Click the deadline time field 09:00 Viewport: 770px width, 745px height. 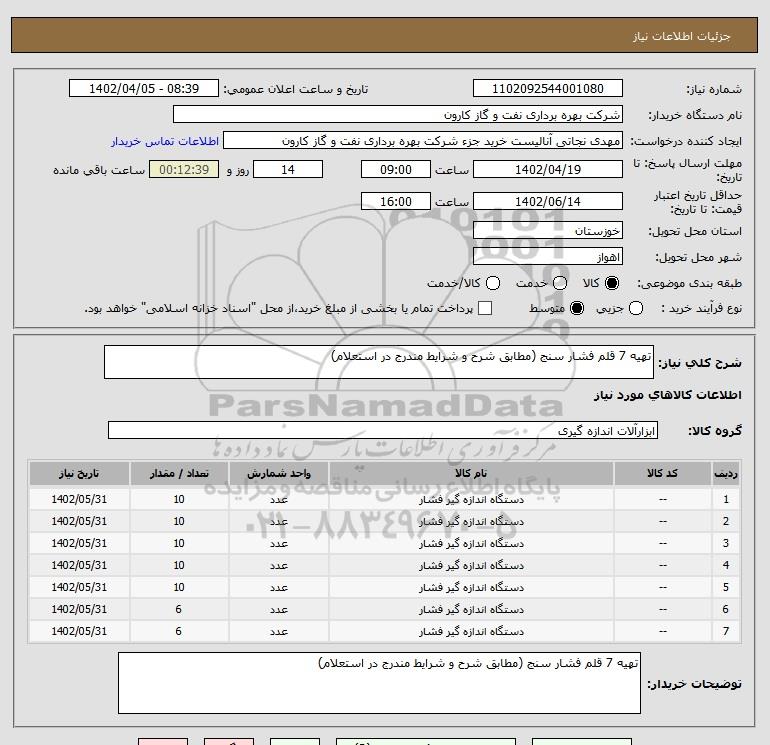(x=396, y=169)
